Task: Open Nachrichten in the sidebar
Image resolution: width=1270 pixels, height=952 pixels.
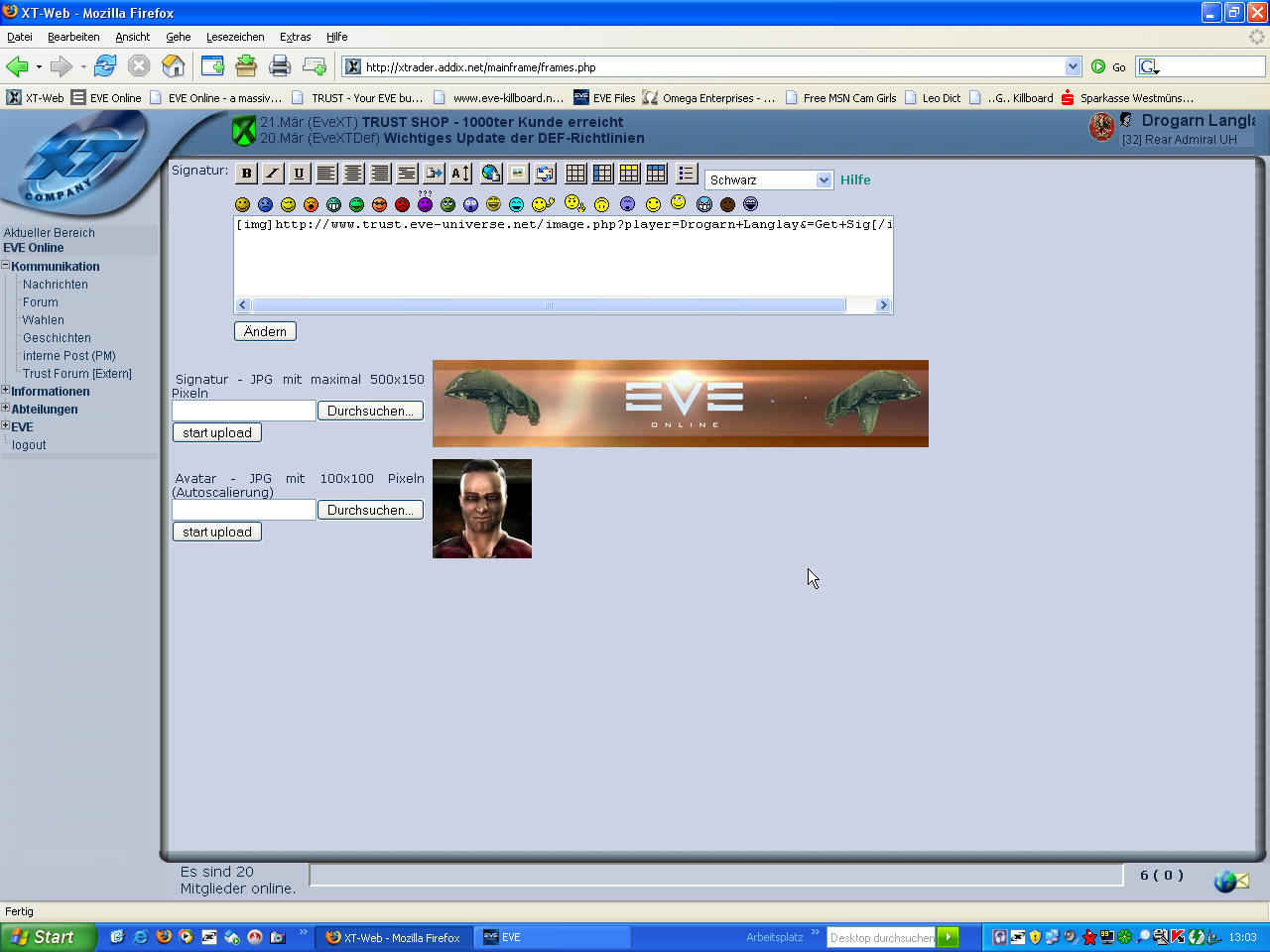Action: (56, 285)
